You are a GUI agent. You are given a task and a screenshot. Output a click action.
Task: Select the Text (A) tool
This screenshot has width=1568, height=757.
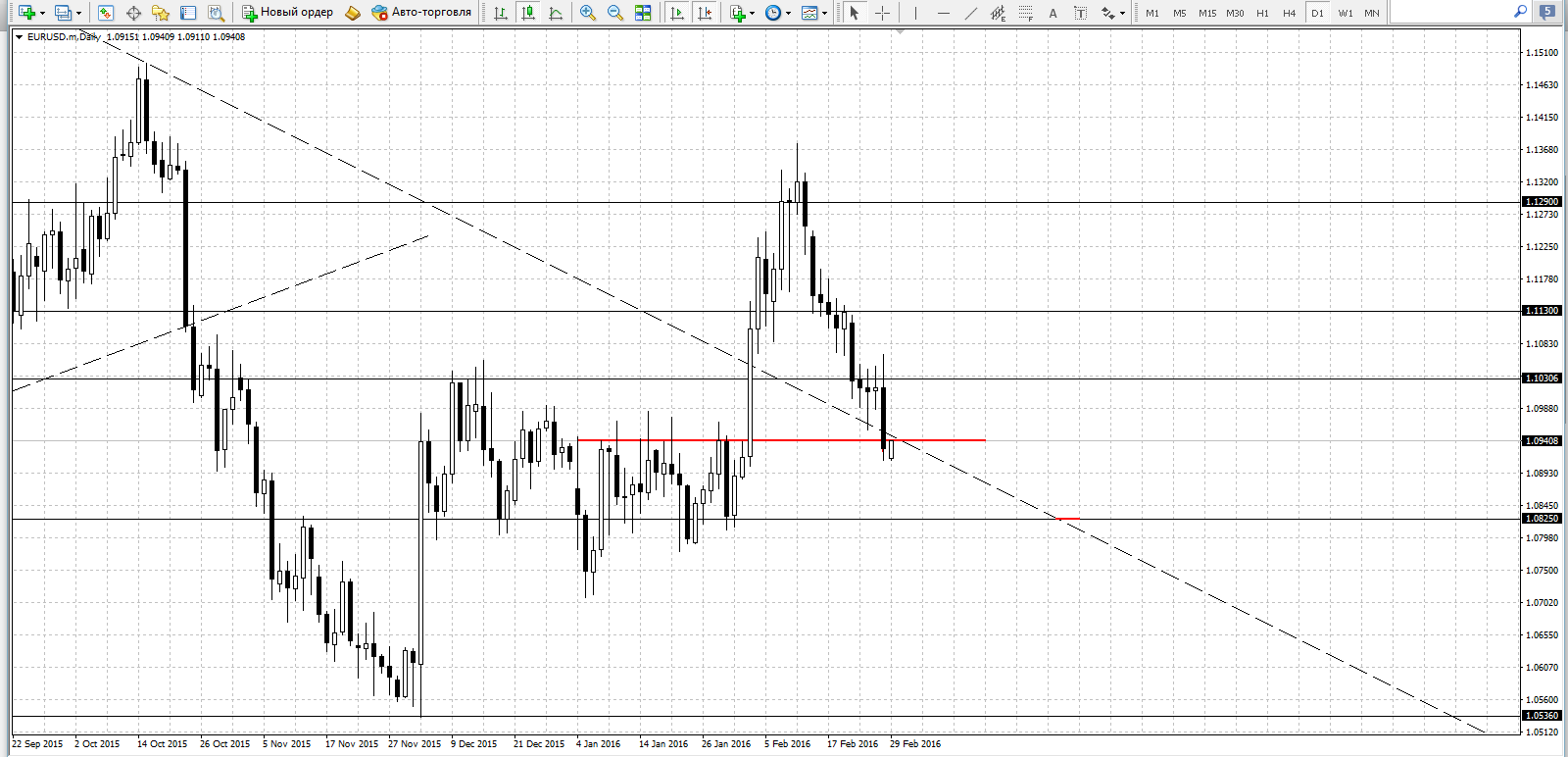(1053, 13)
